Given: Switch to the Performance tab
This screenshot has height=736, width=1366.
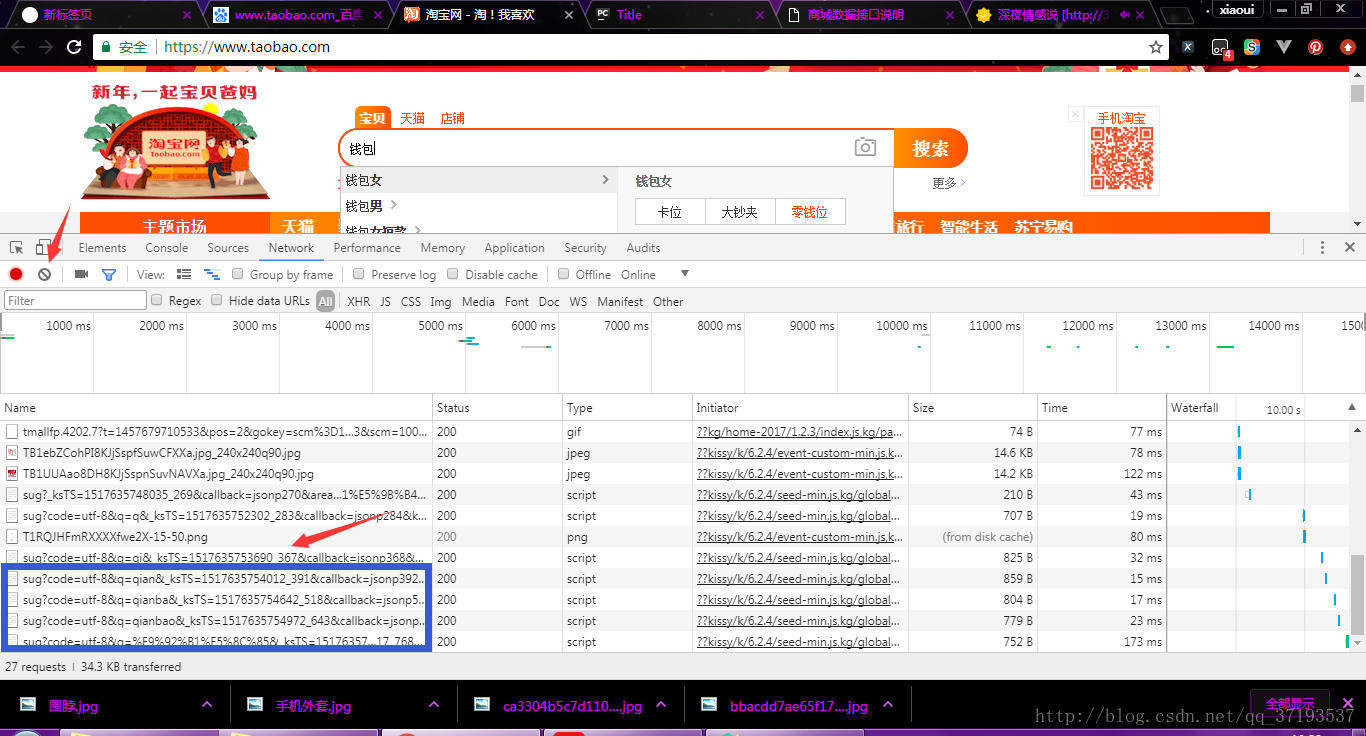Looking at the screenshot, I should click(367, 248).
